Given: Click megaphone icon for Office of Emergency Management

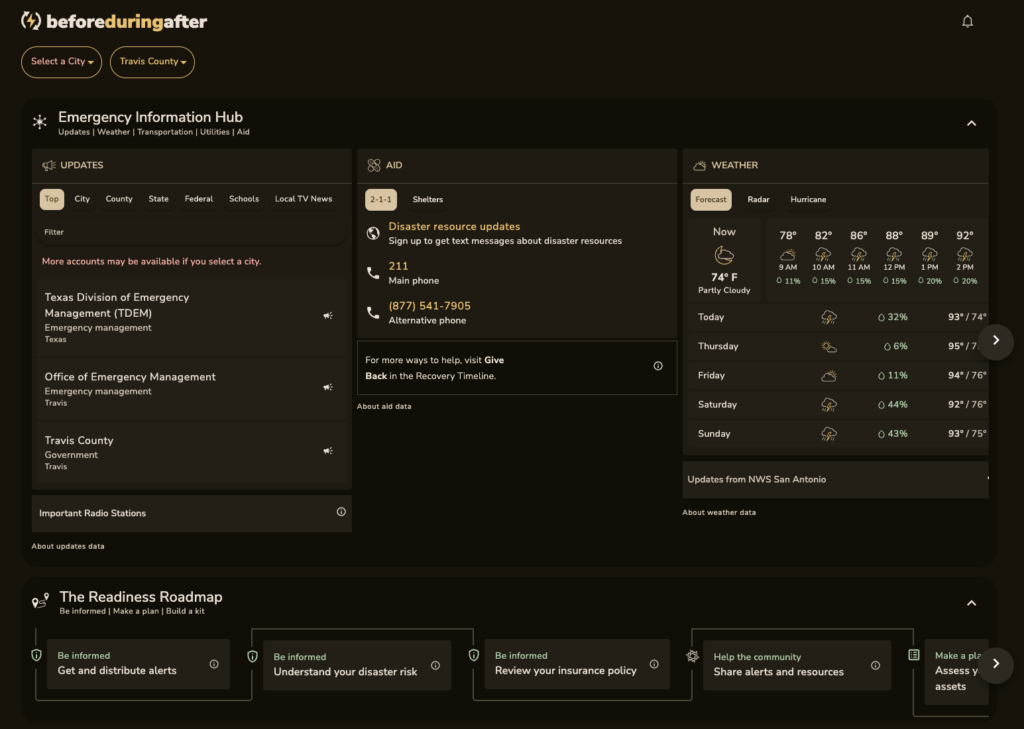Looking at the screenshot, I should (328, 387).
